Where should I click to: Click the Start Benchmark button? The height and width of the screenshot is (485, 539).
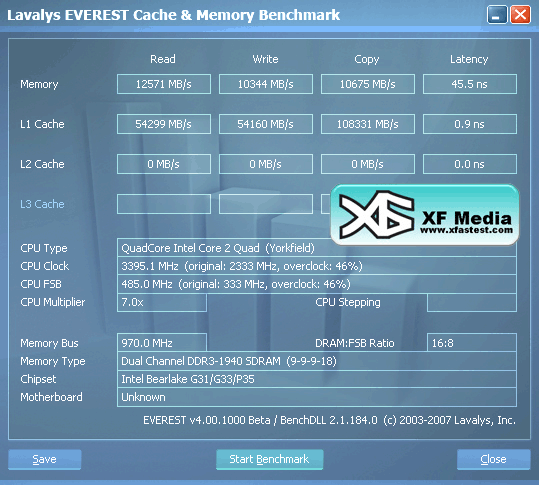(x=270, y=459)
